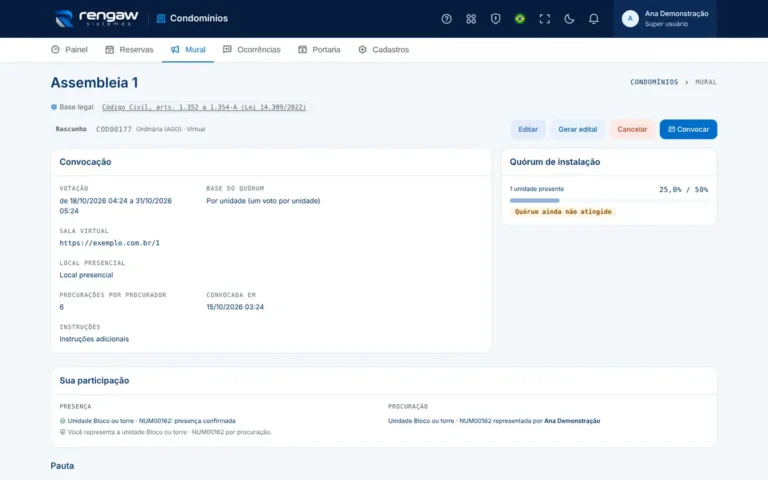Click the Sua participação heading
The height and width of the screenshot is (480, 768).
[95, 381]
